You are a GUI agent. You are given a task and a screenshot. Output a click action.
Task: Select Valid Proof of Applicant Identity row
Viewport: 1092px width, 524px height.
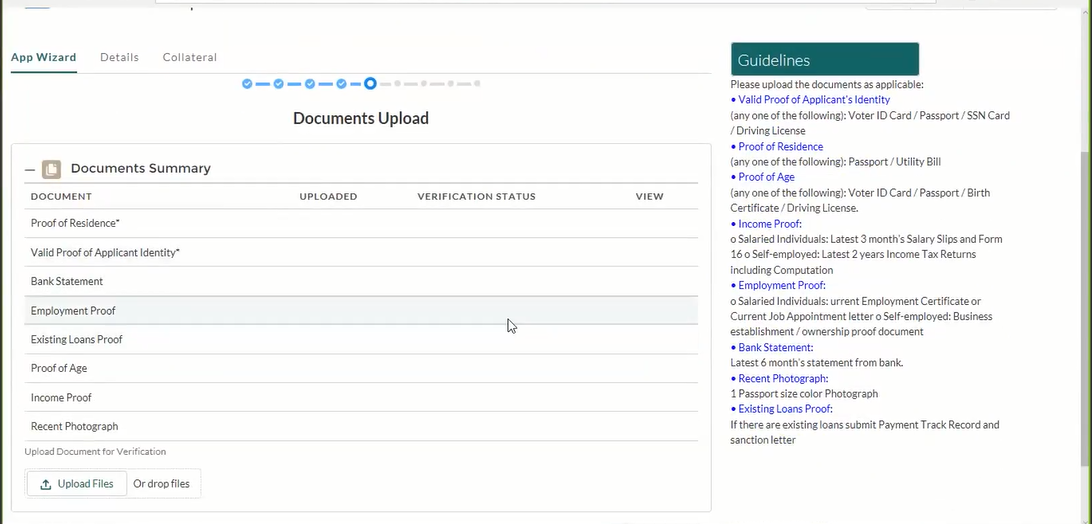click(x=361, y=252)
